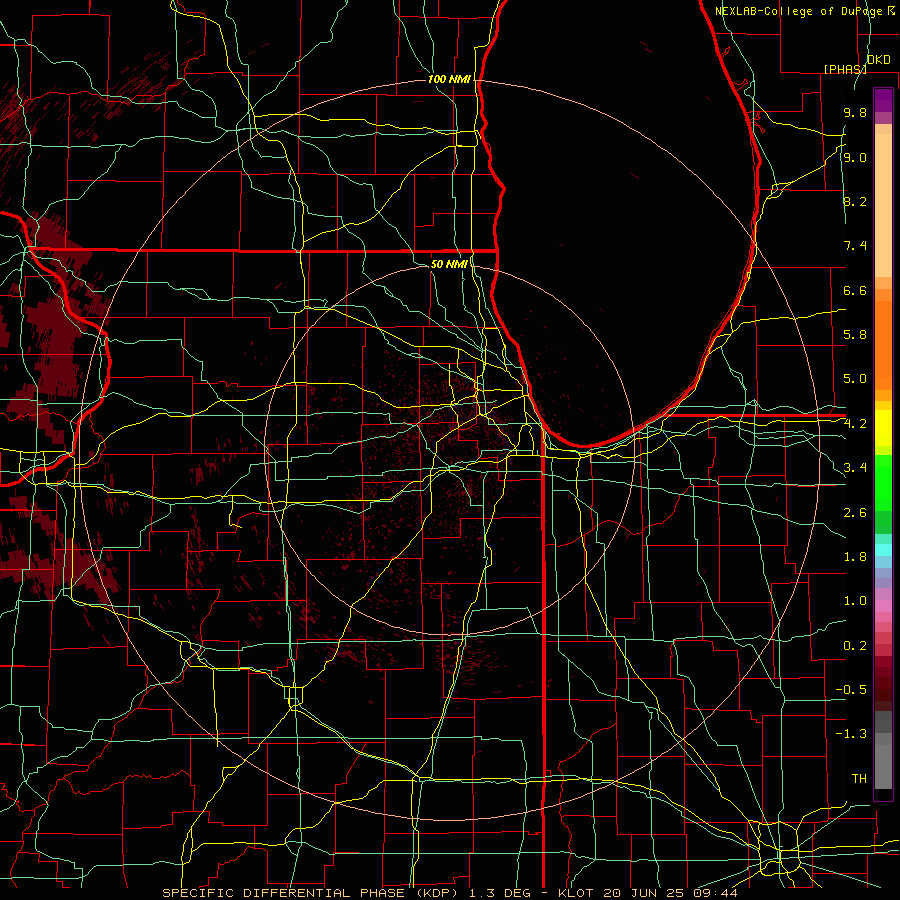Click the '1.0' scale value
Viewport: 900px width, 900px height.
(x=855, y=601)
